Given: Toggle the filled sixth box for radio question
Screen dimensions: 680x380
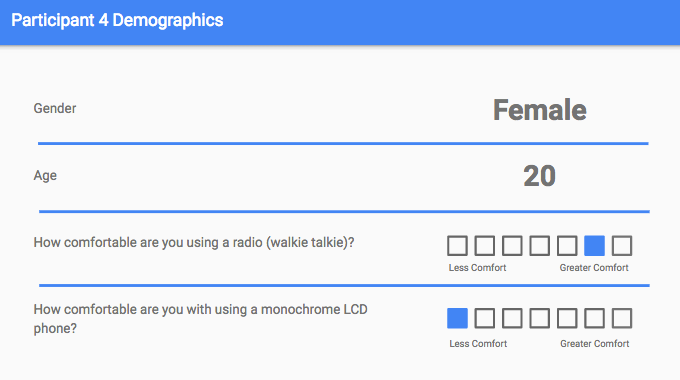Looking at the screenshot, I should point(594,246).
